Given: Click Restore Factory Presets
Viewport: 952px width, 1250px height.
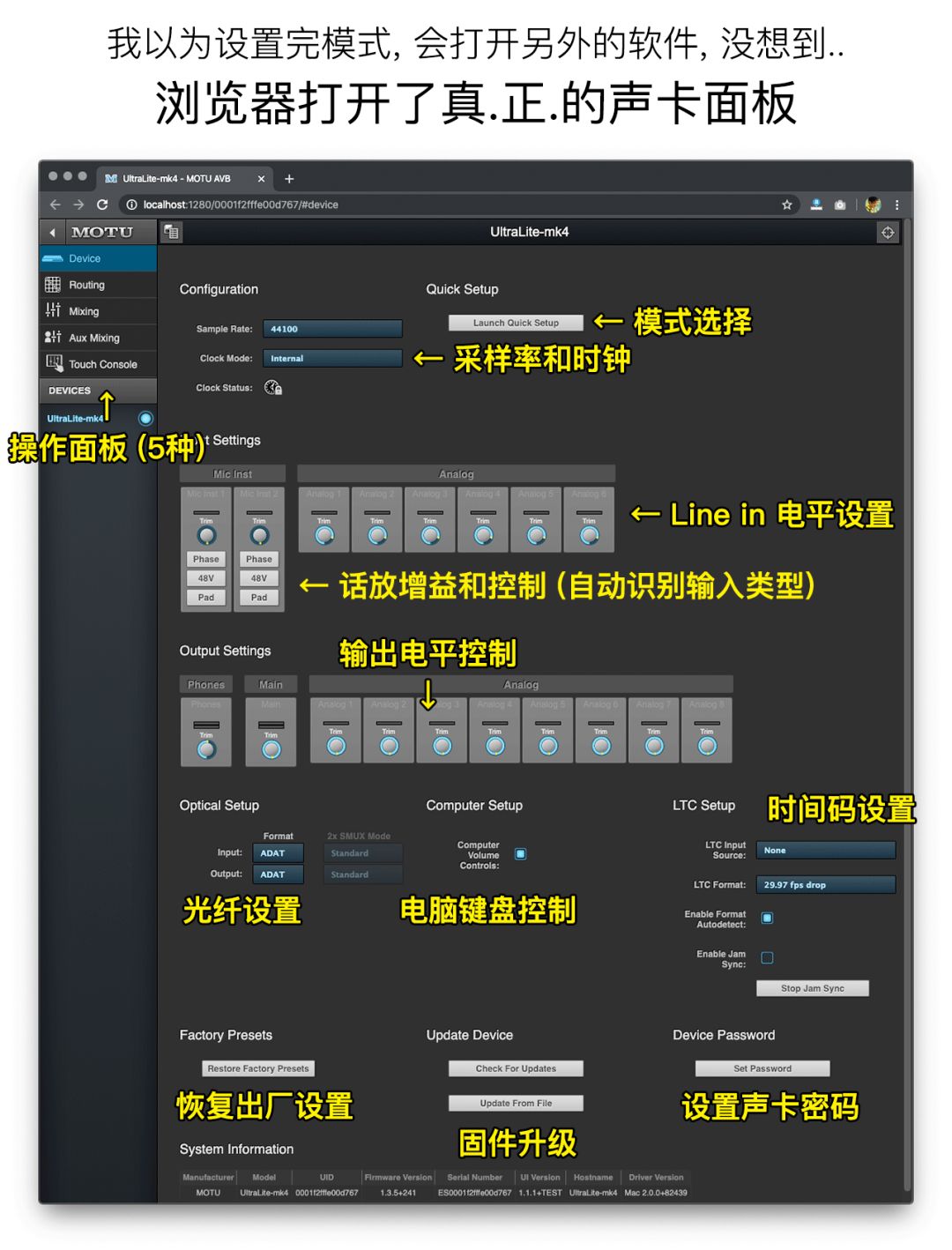Looking at the screenshot, I should point(258,1068).
